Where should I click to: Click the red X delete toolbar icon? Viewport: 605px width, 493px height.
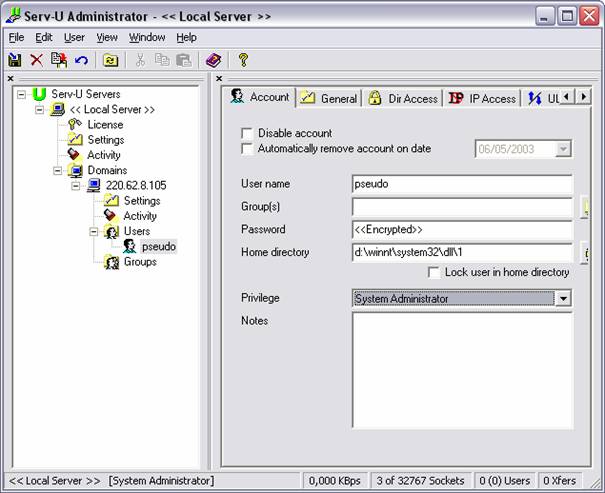coord(37,60)
